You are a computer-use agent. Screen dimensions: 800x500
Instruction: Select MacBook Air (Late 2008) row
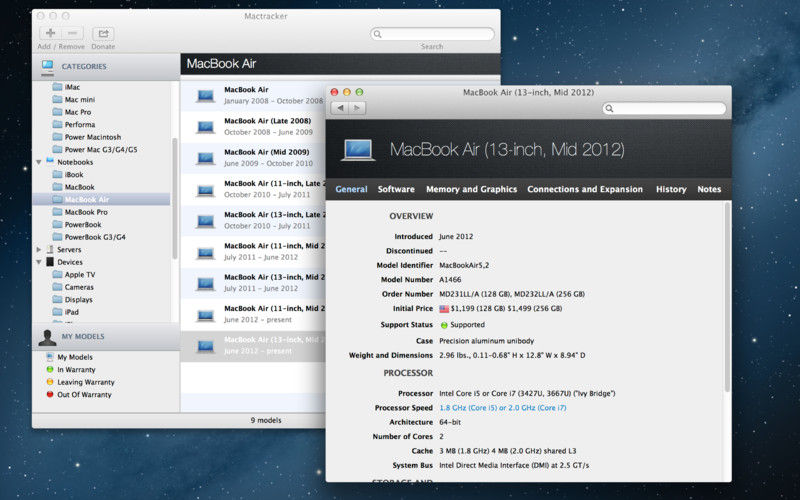pyautogui.click(x=253, y=127)
